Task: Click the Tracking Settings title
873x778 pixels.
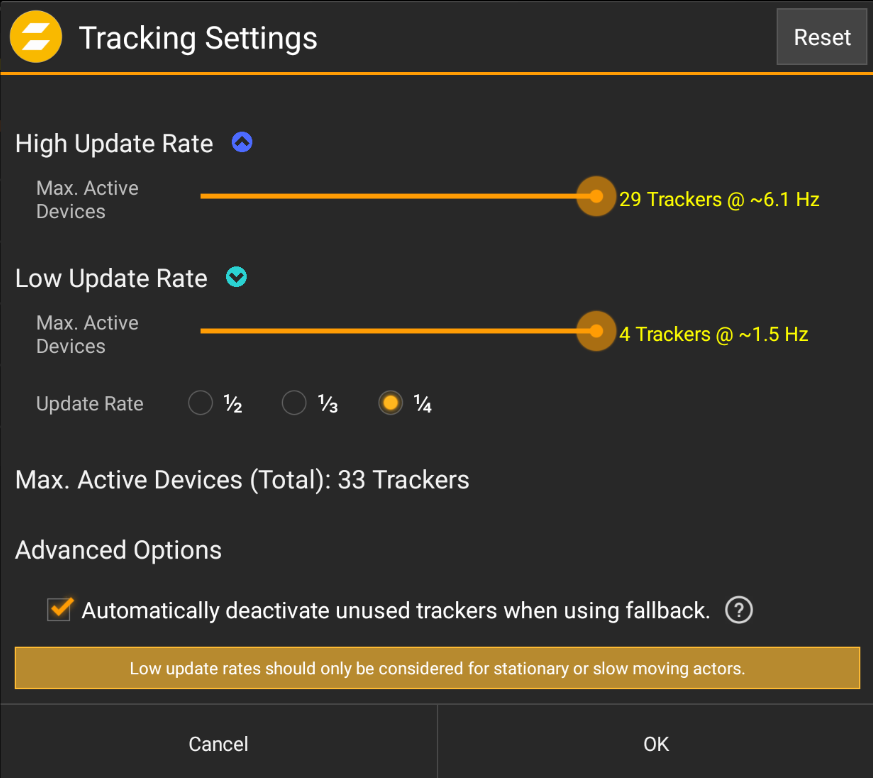Action: pyautogui.click(x=198, y=38)
